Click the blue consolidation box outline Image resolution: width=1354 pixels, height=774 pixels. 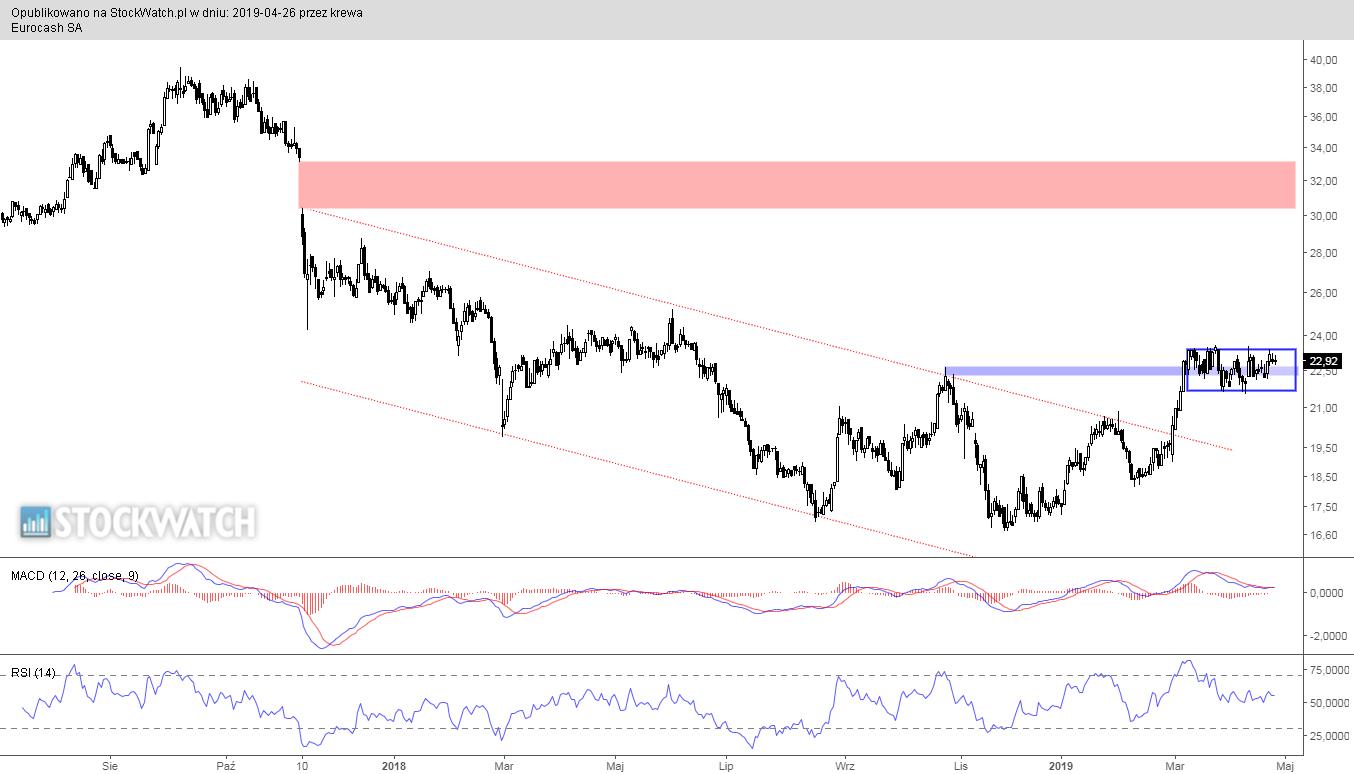1241,369
